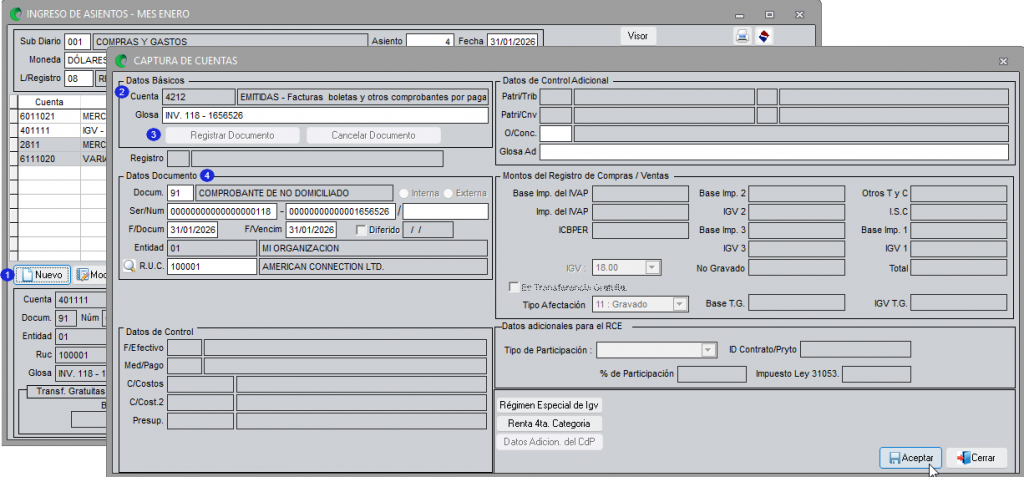Open Régimen Especial de Igv
Image resolution: width=1024 pixels, height=477 pixels.
click(549, 404)
